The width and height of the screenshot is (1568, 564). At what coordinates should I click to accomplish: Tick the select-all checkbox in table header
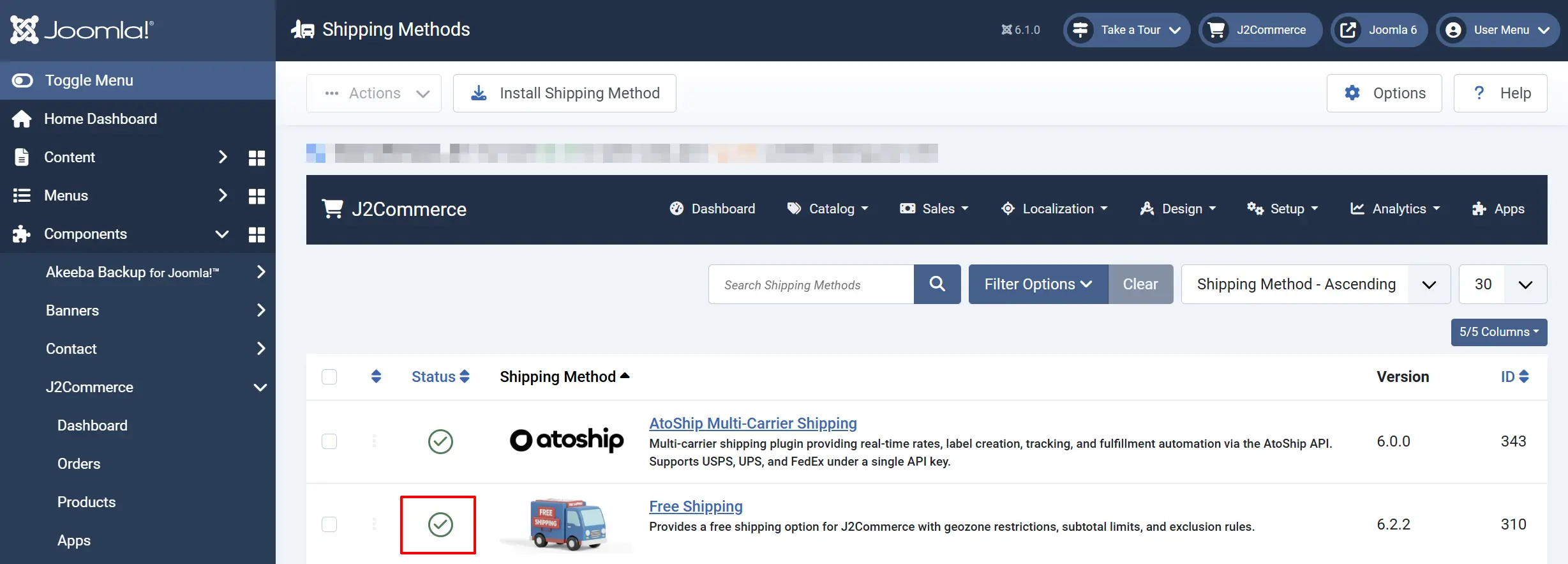(329, 377)
